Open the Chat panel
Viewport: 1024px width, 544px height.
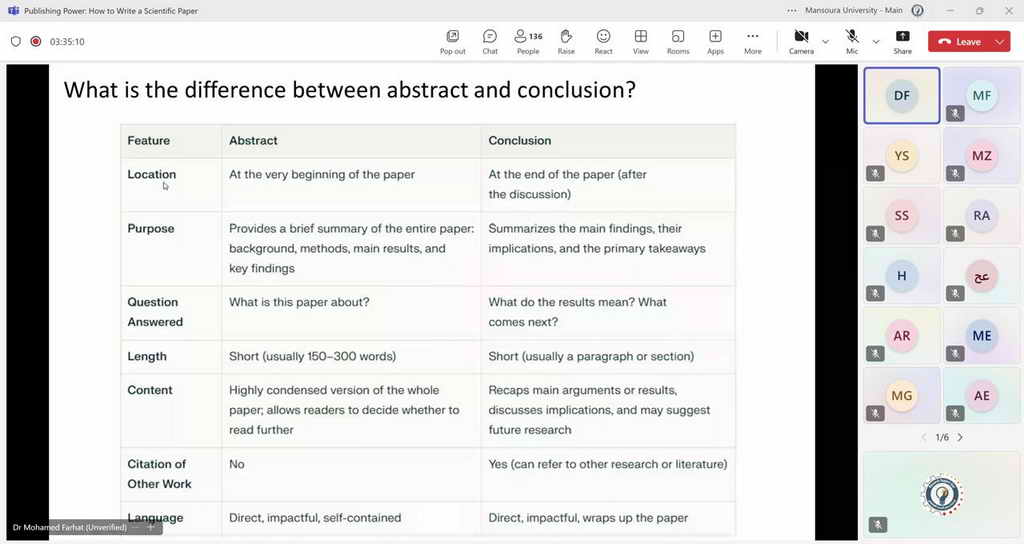490,42
